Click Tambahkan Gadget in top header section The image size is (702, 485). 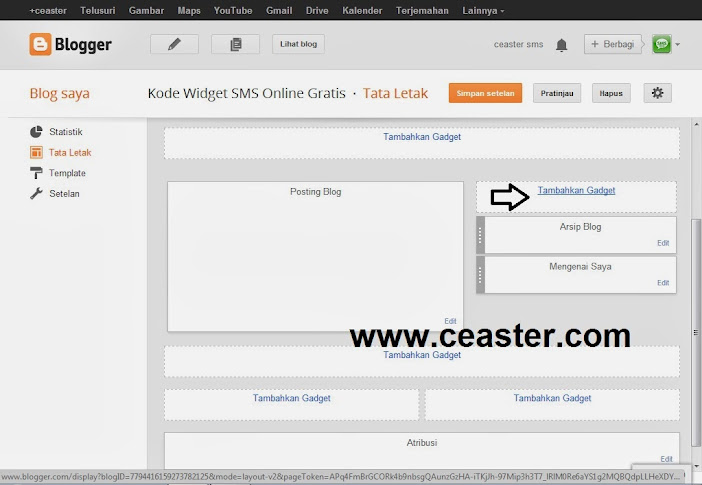(x=422, y=137)
